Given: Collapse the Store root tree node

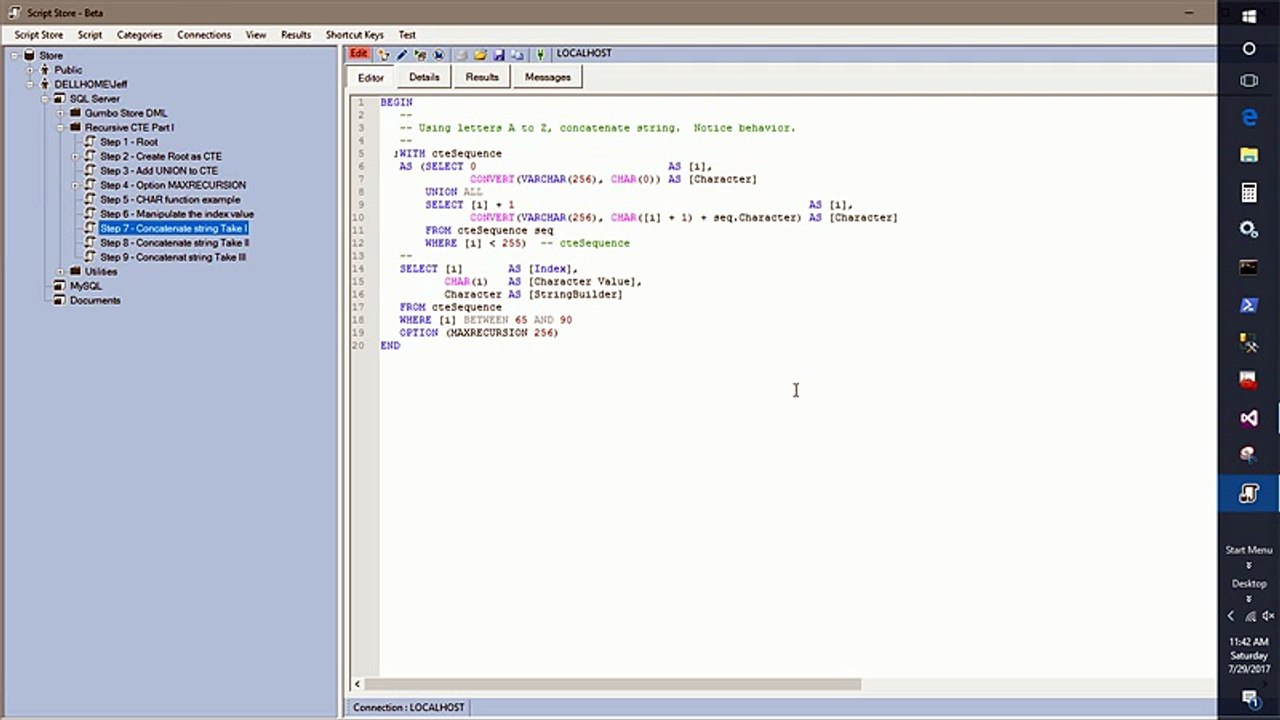Looking at the screenshot, I should click(15, 56).
